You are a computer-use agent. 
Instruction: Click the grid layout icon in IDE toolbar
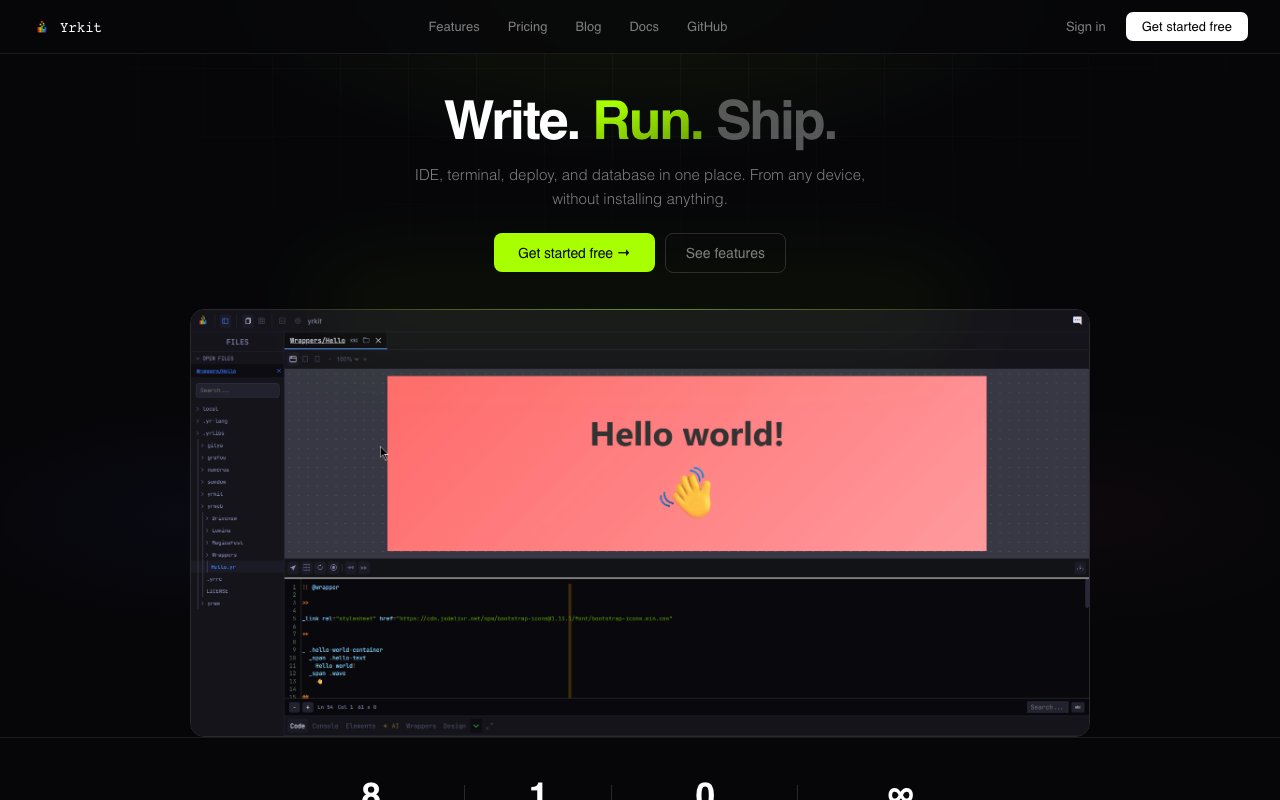[262, 321]
